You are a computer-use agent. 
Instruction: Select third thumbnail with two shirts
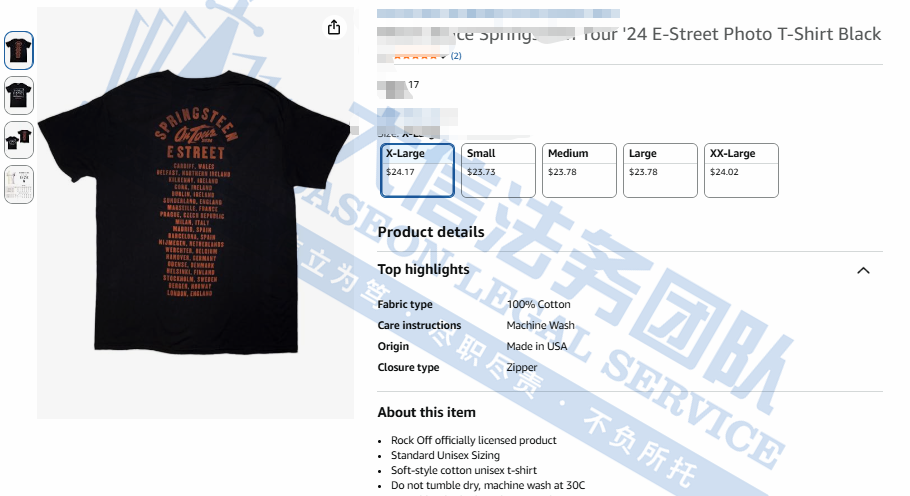point(19,140)
